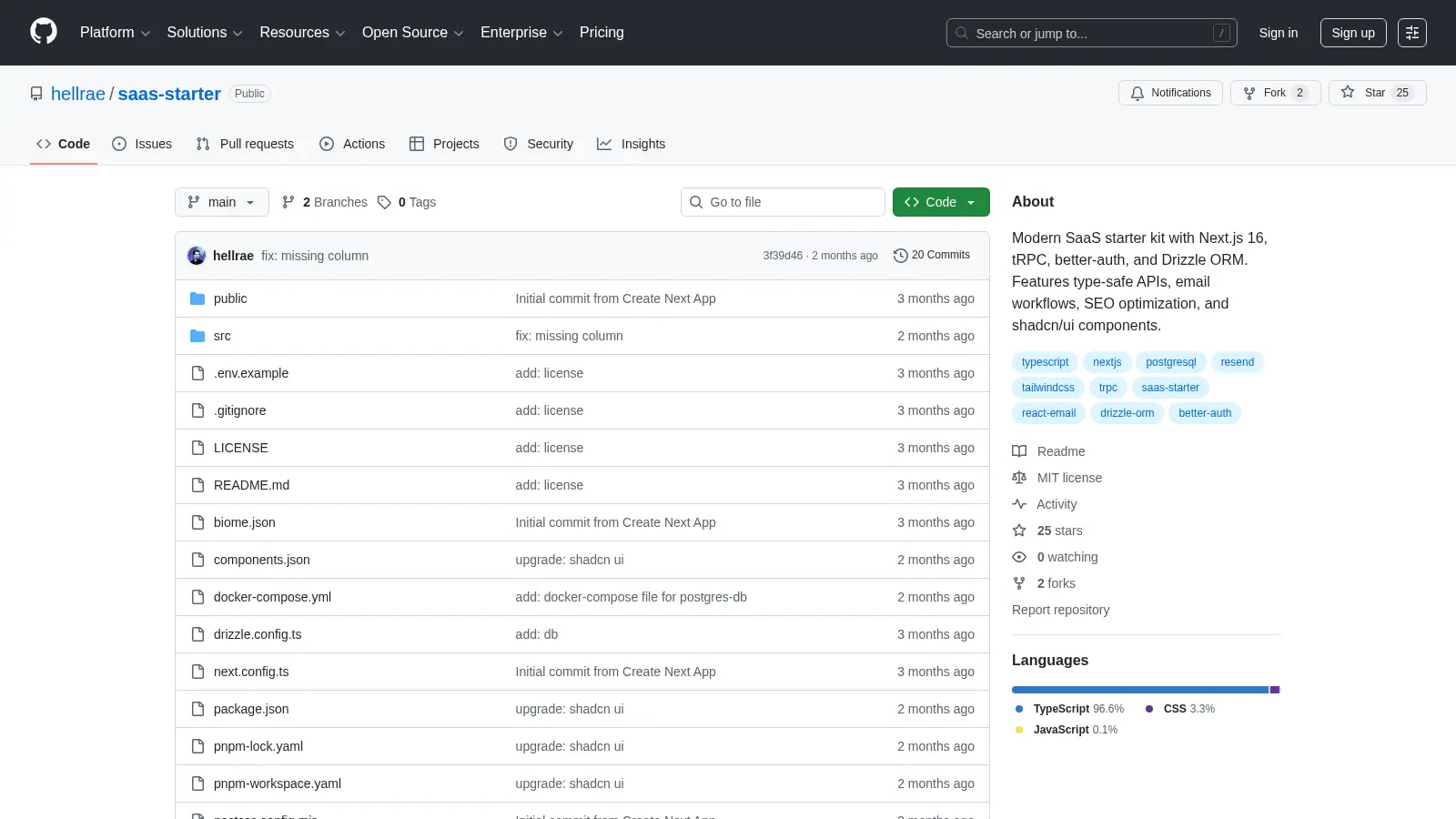Click the Sign in link
The image size is (1456, 819).
[x=1279, y=33]
